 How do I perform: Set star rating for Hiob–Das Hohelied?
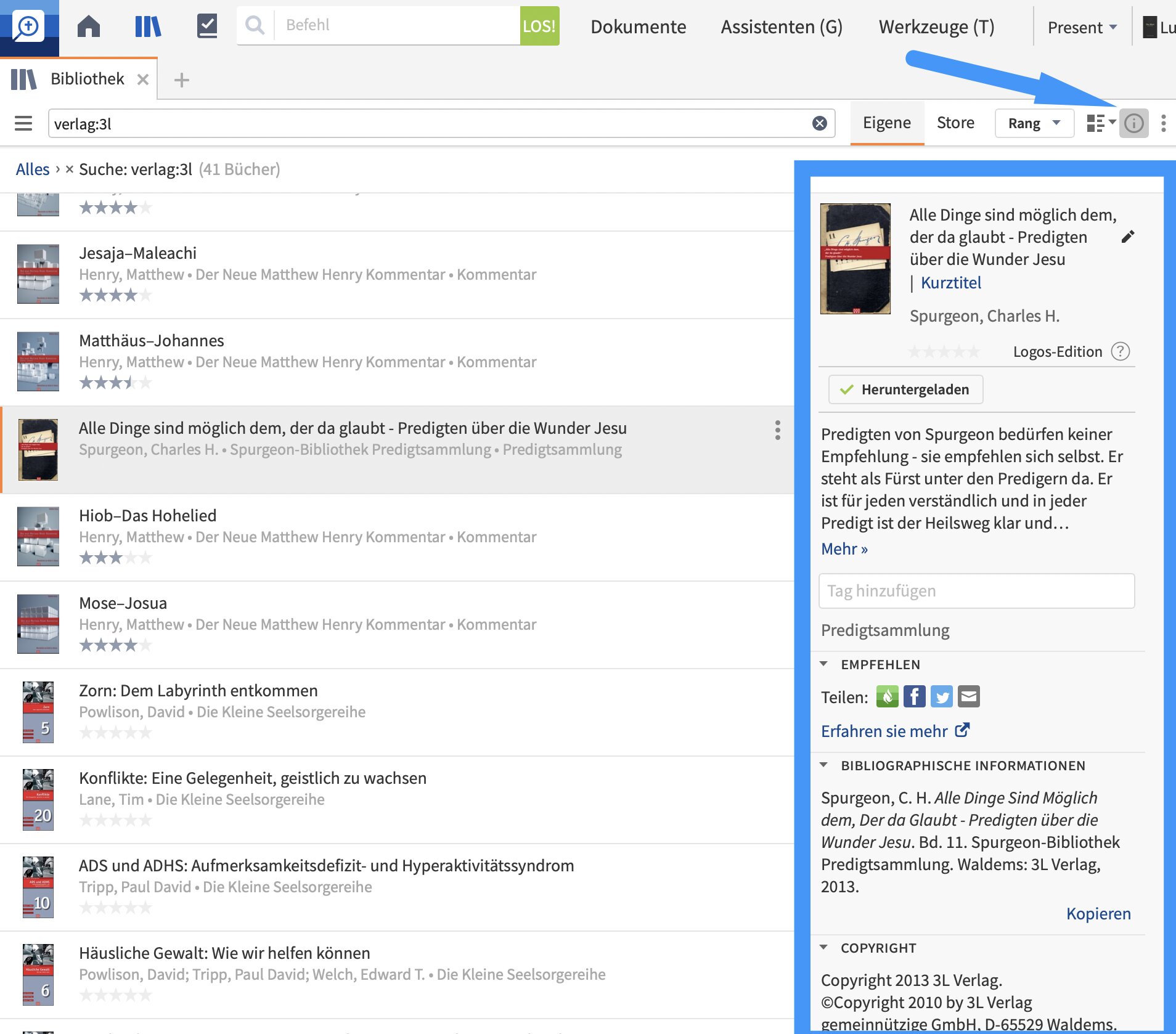point(115,558)
